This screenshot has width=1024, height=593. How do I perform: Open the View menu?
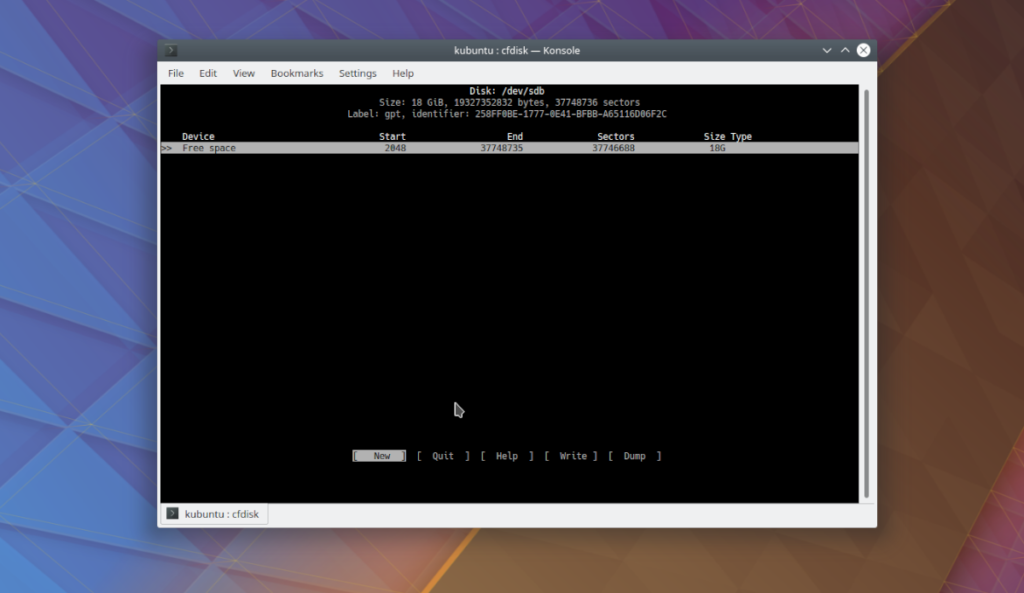pyautogui.click(x=244, y=73)
